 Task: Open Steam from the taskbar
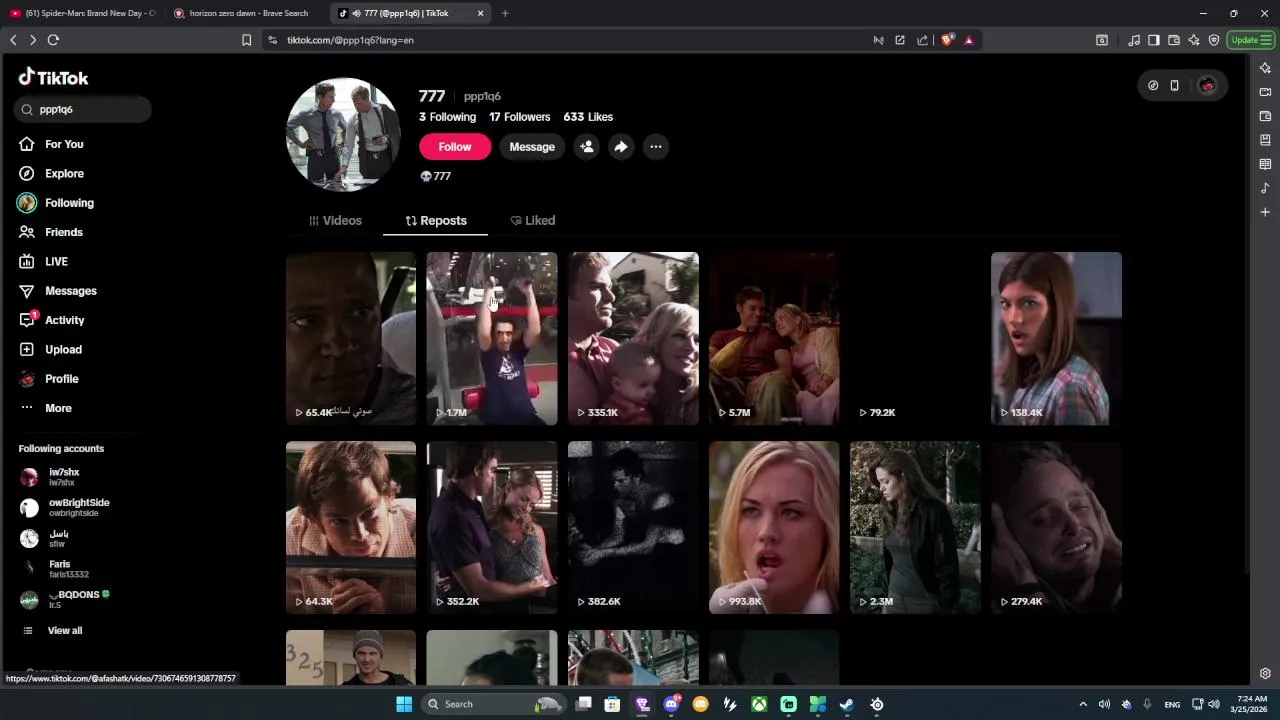tap(847, 704)
